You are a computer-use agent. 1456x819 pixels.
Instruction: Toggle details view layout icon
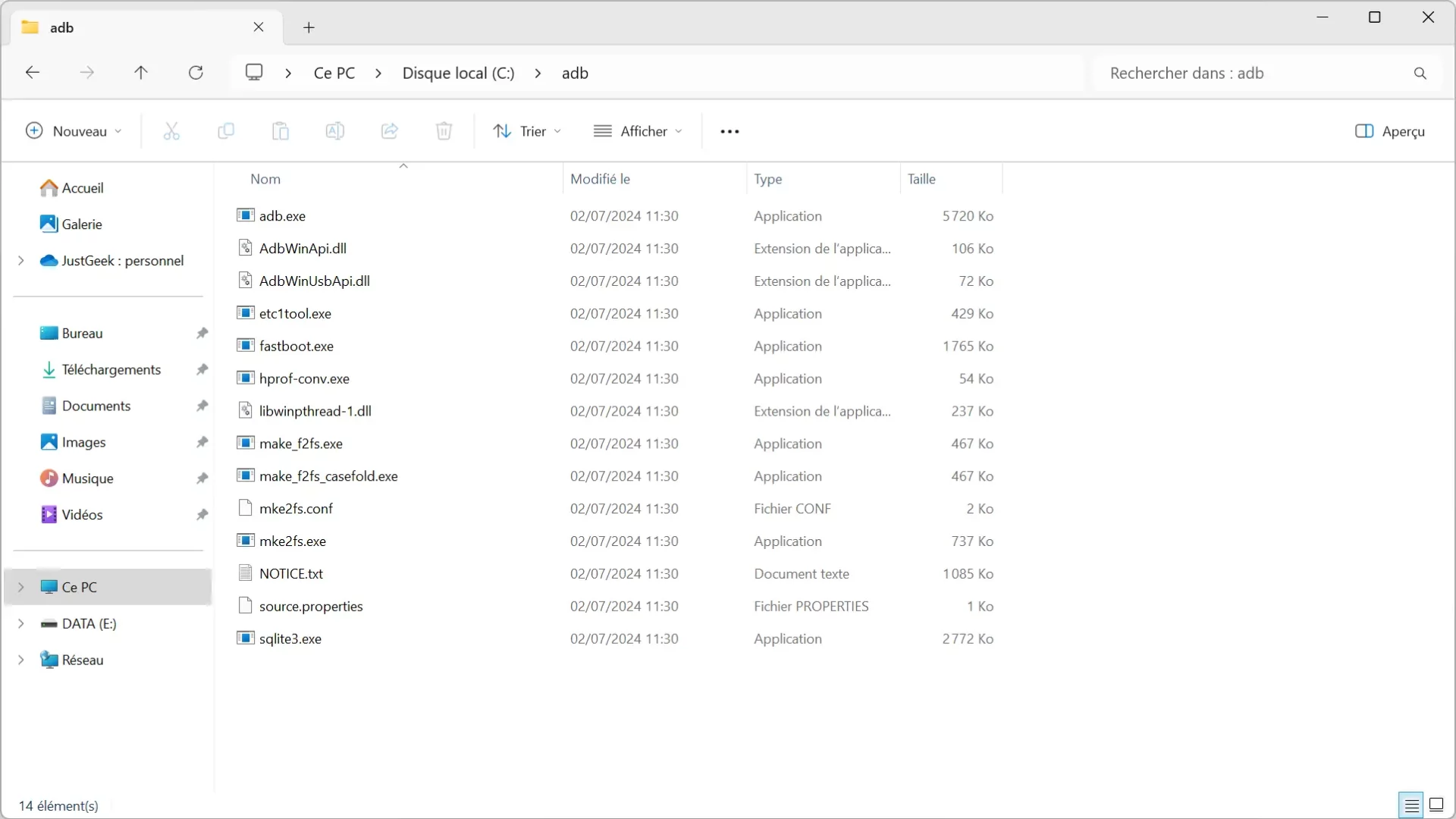click(x=1411, y=805)
